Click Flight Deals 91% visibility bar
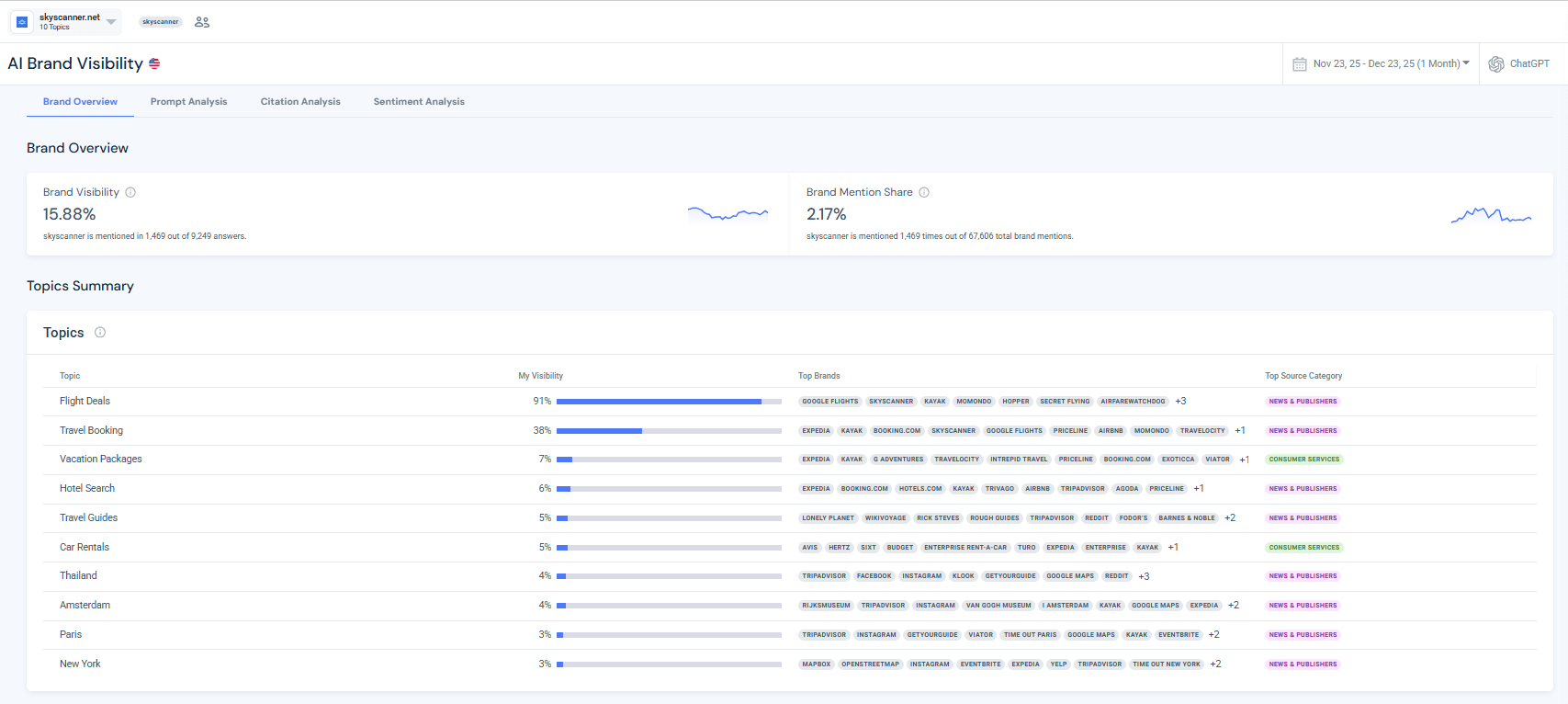The width and height of the screenshot is (1568, 704). [x=669, y=402]
